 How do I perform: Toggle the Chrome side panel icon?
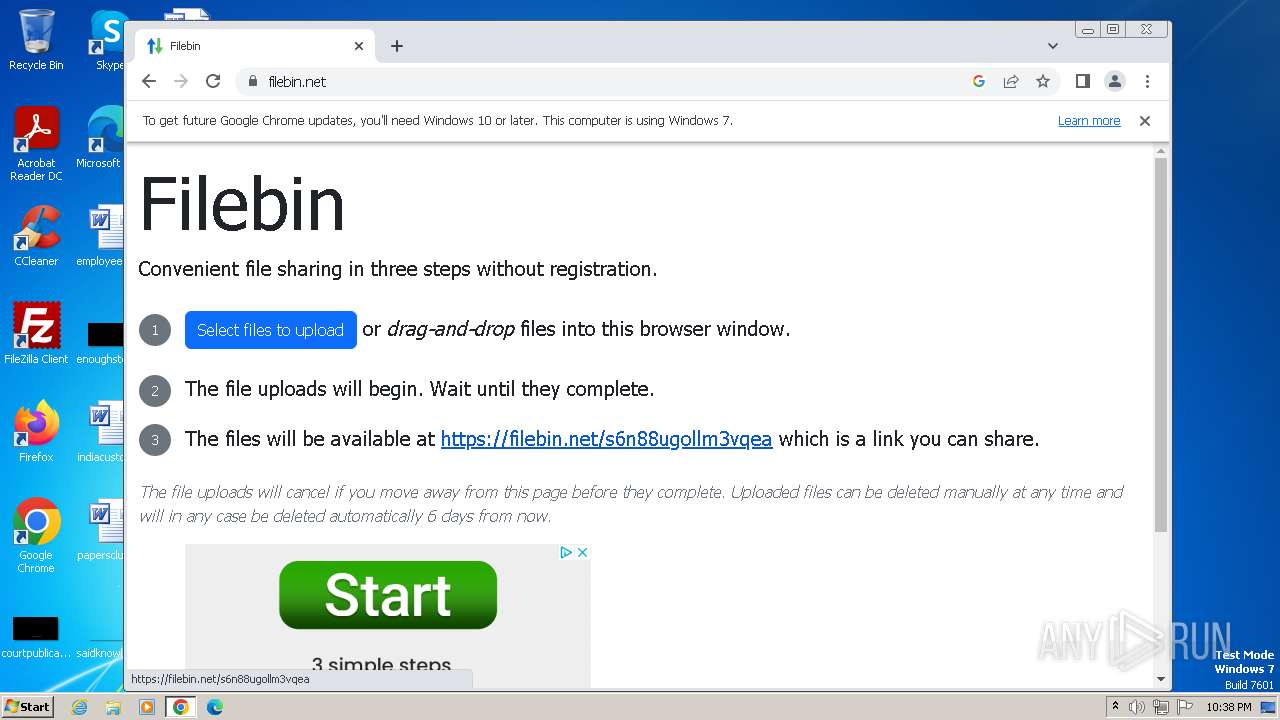1082,82
